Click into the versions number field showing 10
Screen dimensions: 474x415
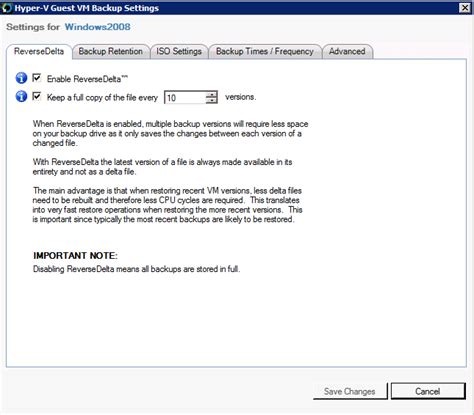[x=185, y=97]
